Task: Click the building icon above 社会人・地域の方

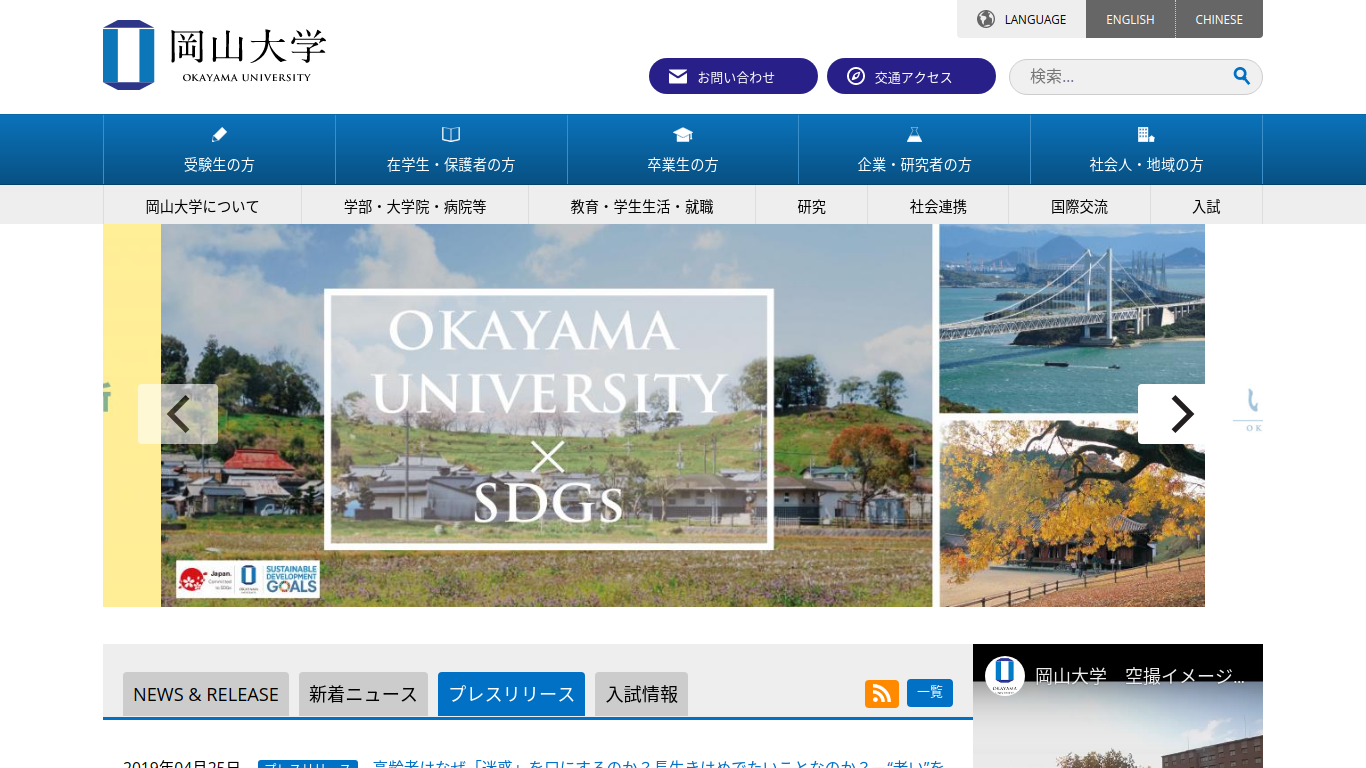Action: 1146,135
